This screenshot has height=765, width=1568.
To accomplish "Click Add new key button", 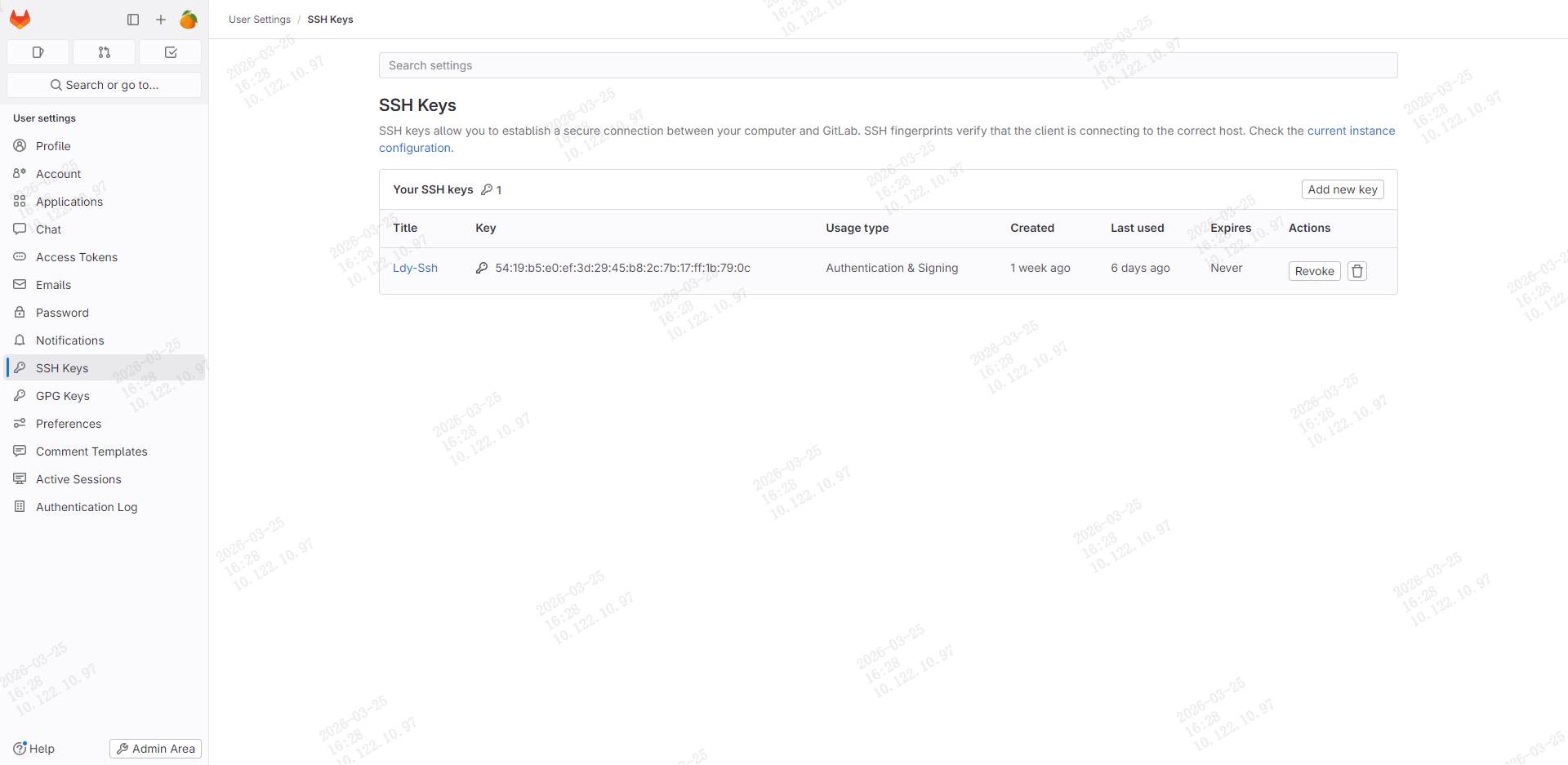I will click(x=1343, y=189).
